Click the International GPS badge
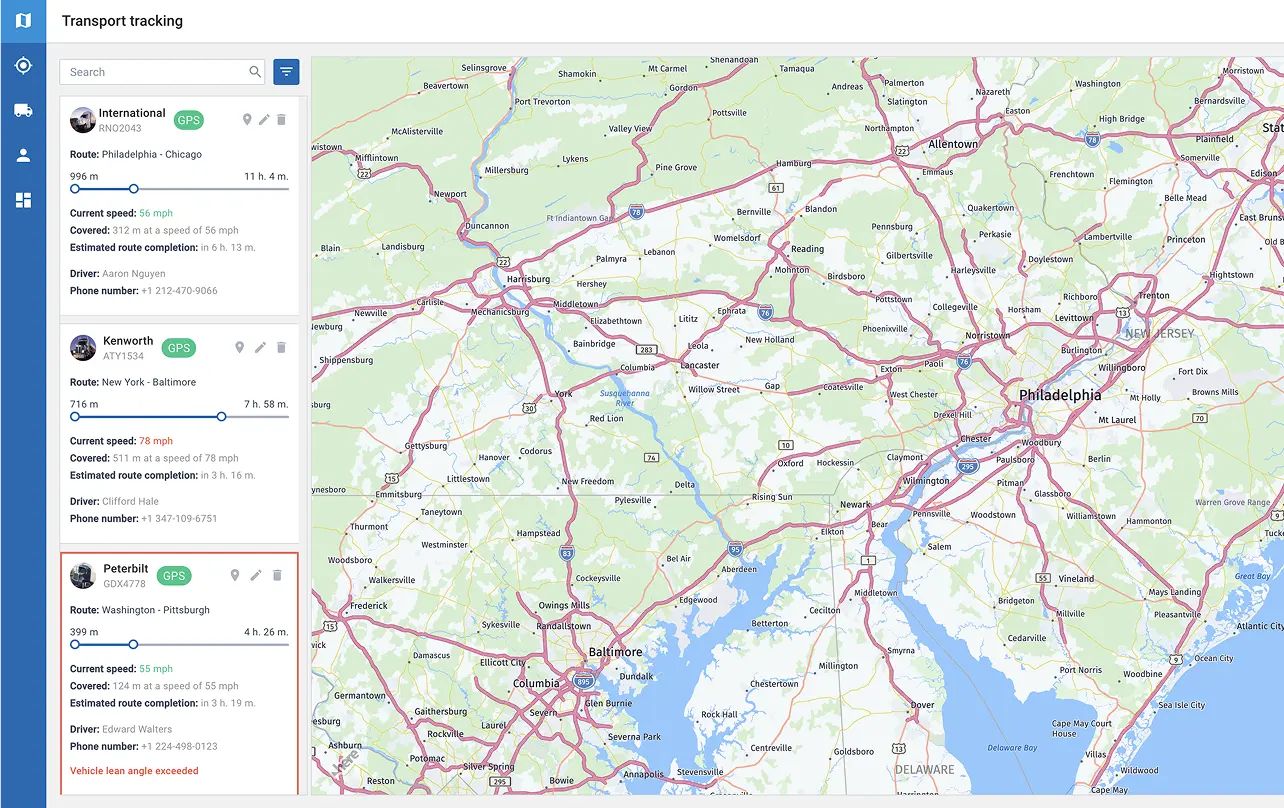This screenshot has width=1284, height=808. (188, 120)
